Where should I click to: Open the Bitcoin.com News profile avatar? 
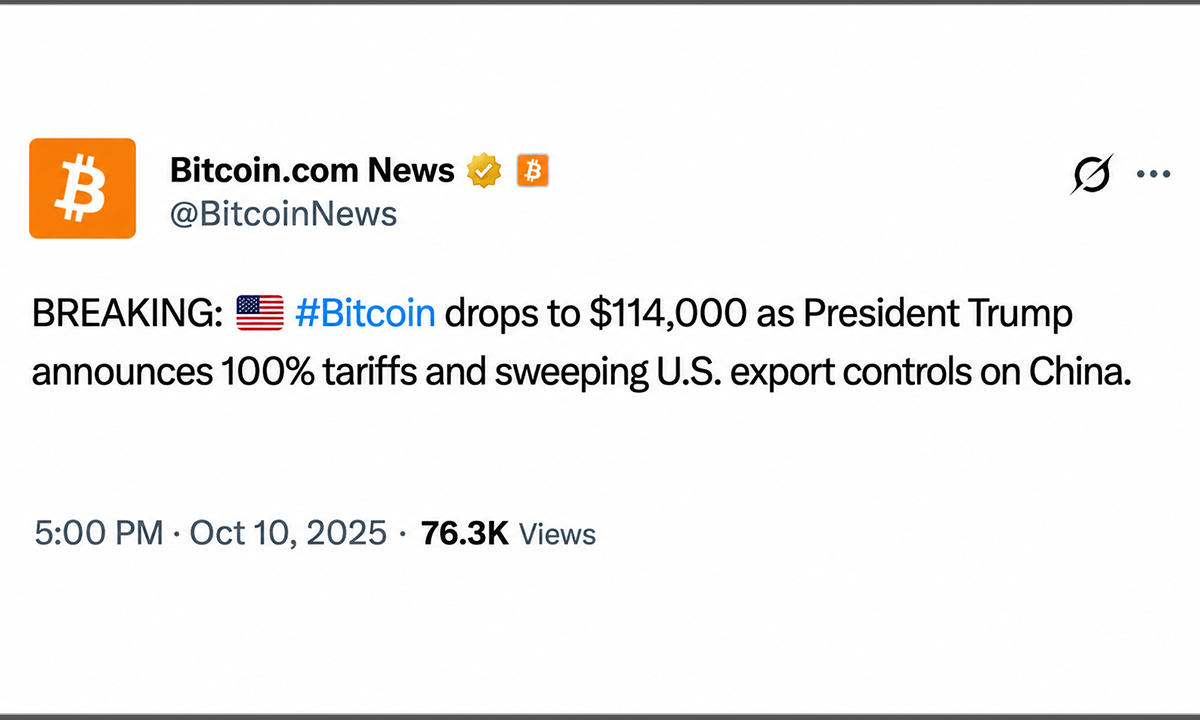[x=82, y=188]
